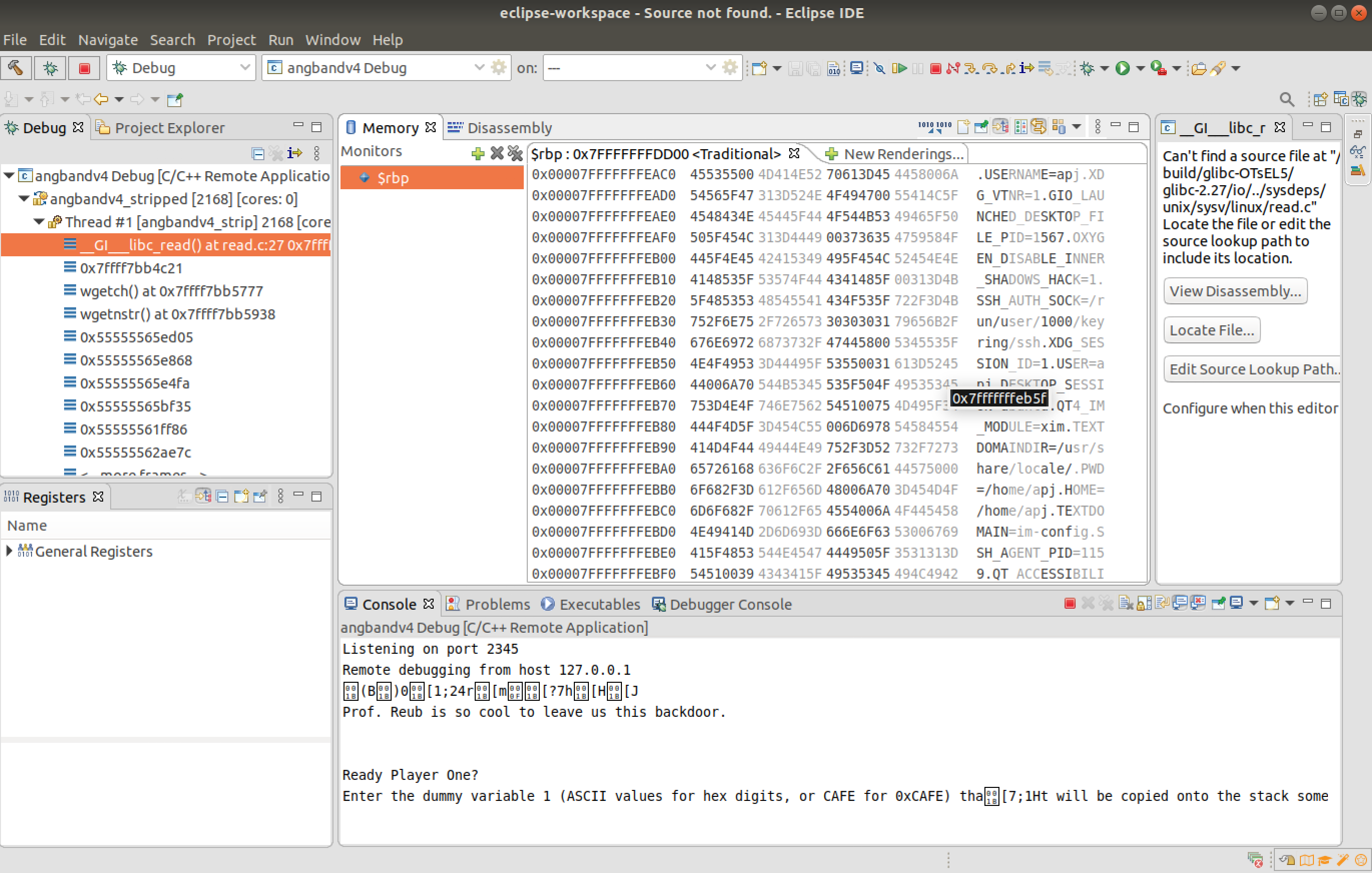Click the View Disassembly button
1372x873 pixels.
click(1235, 291)
